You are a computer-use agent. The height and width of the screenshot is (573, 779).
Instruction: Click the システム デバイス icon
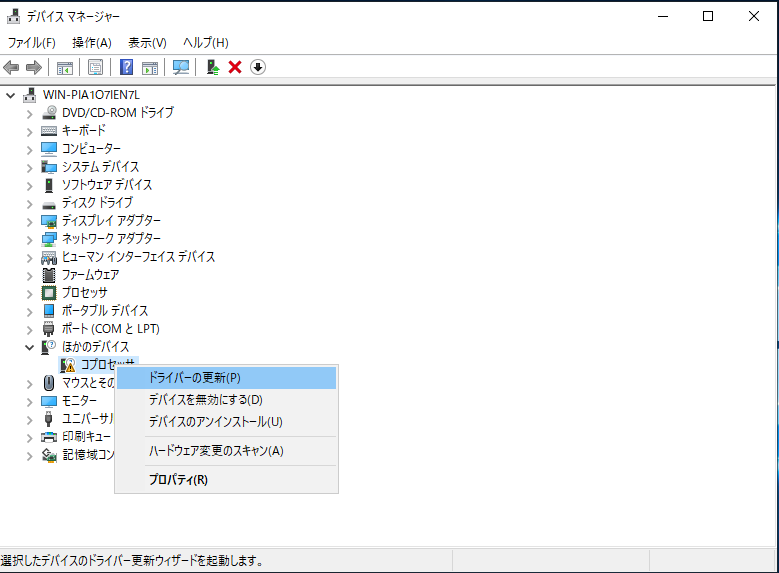pos(49,167)
